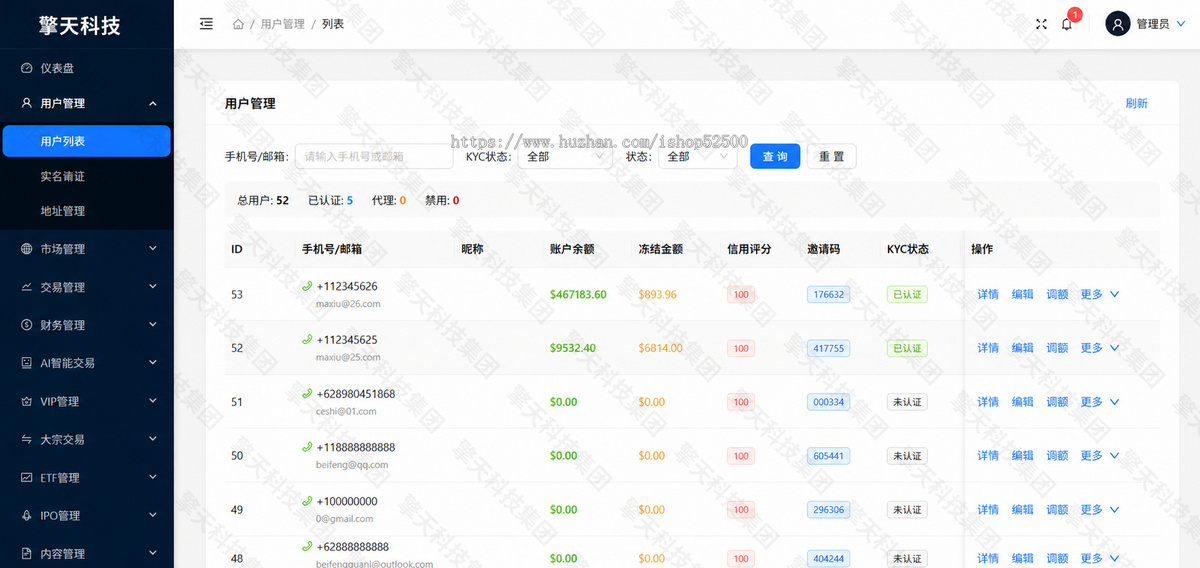Image resolution: width=1200 pixels, height=568 pixels.
Task: Click the 已认证 tag for user 53
Action: click(907, 294)
